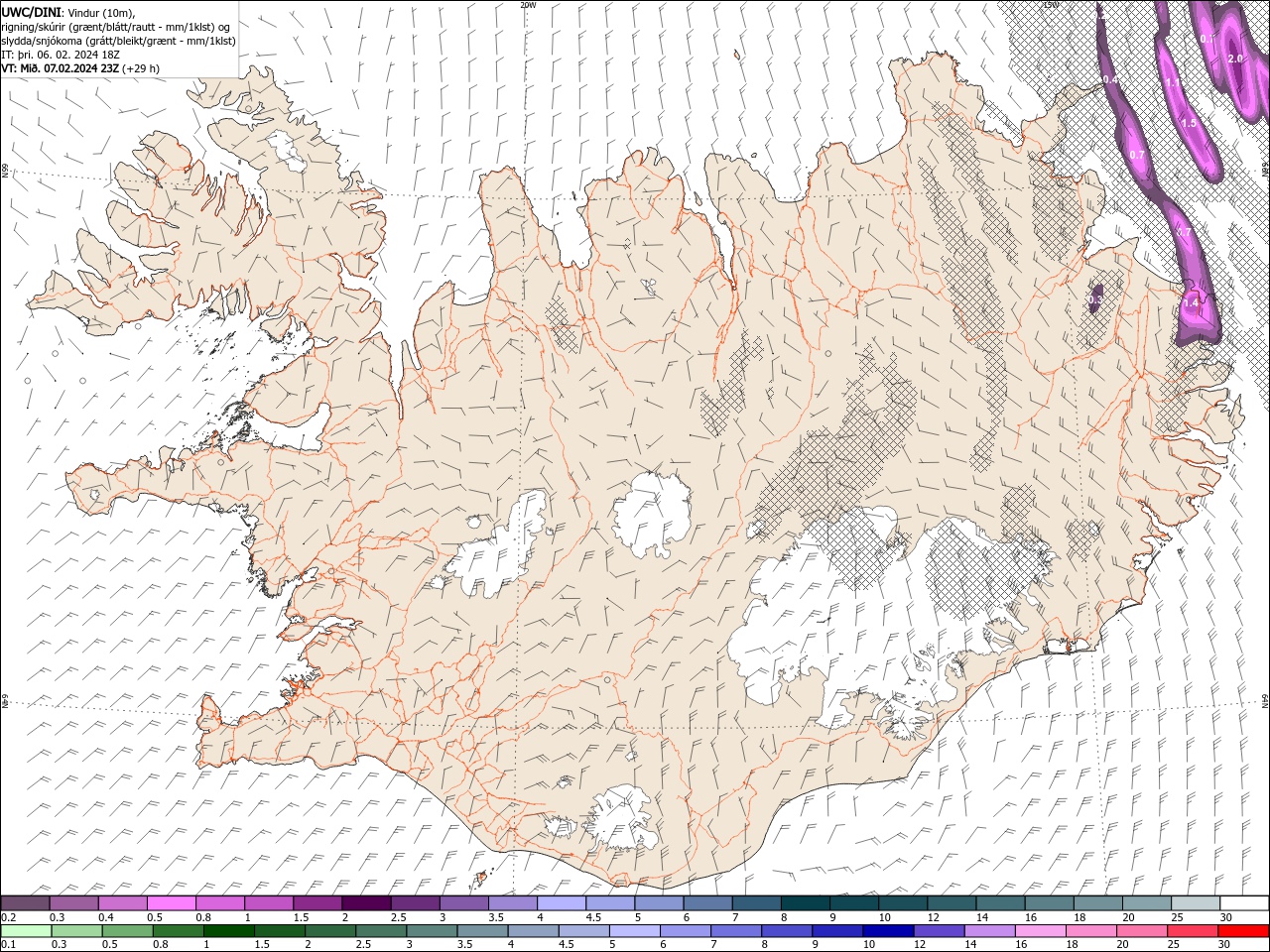This screenshot has width=1270, height=952.
Task: Click the 'VT: Mið. 07.02.2024 23Z (+29 h)' valid time
Action: (x=80, y=68)
